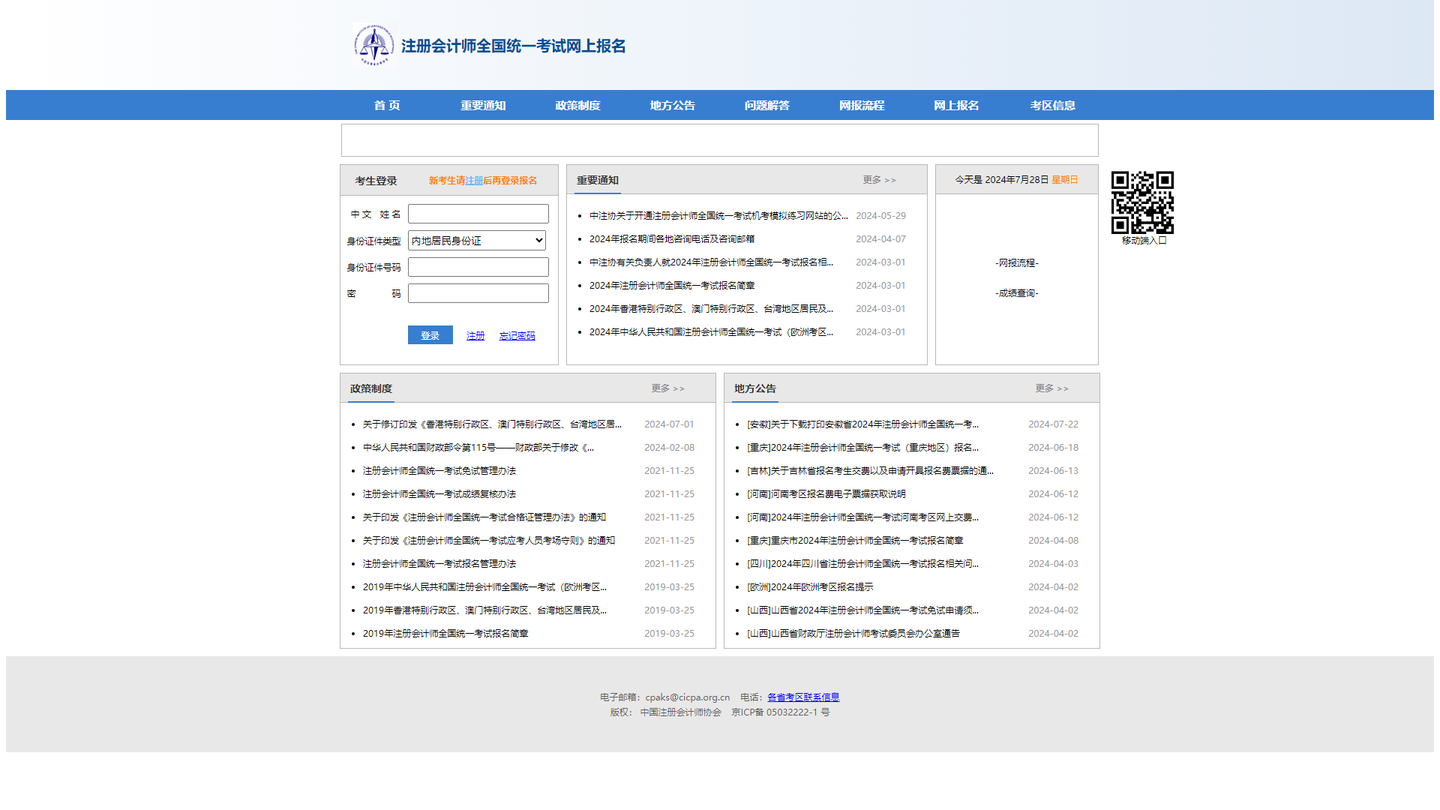This screenshot has width=1440, height=810.
Task: Go to 首页 in navigation bar
Action: click(x=387, y=105)
